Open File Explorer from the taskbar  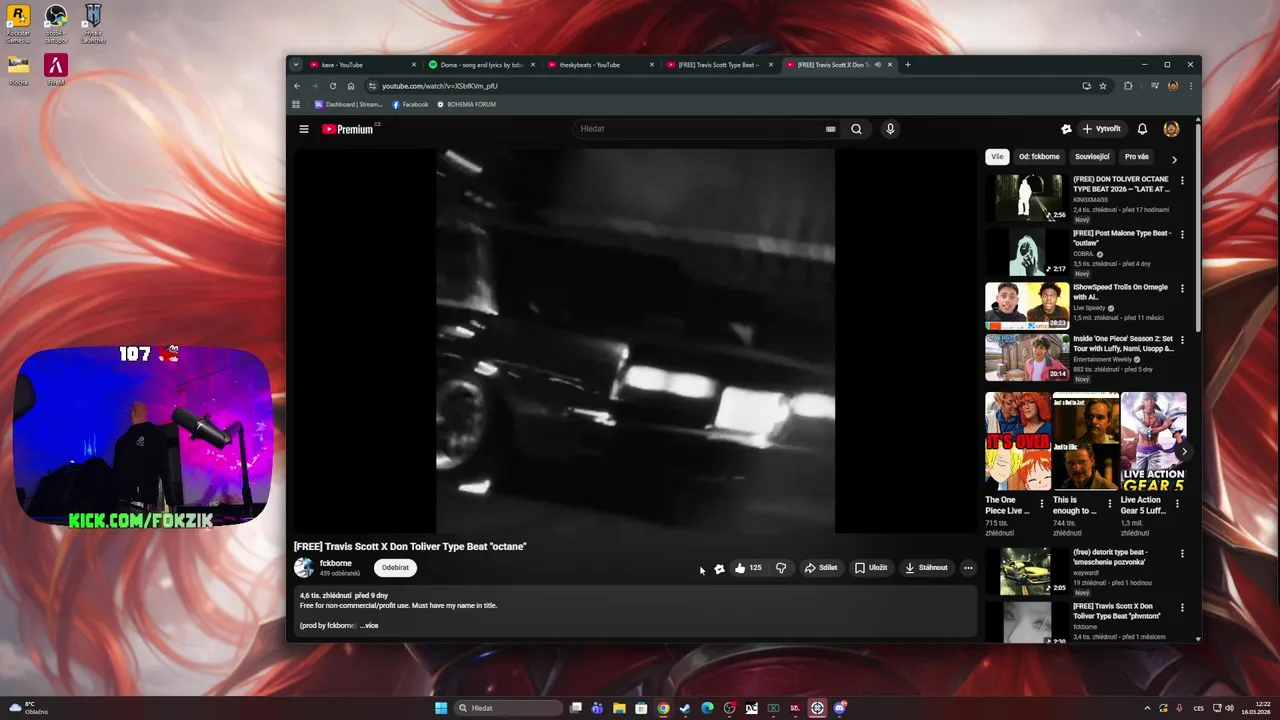[x=619, y=708]
